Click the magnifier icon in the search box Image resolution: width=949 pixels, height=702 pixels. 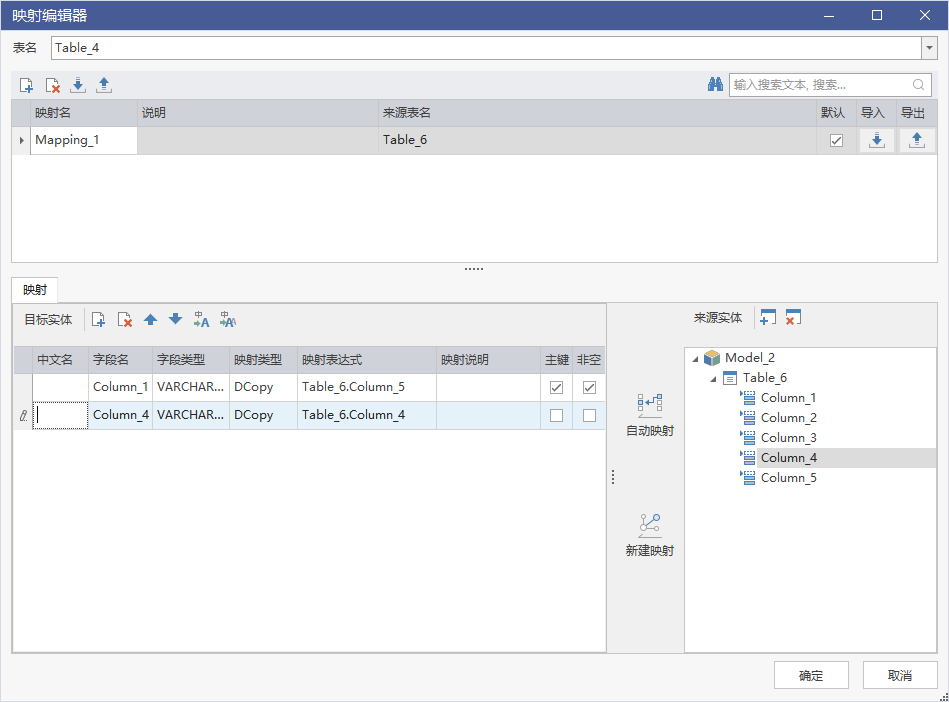pyautogui.click(x=918, y=85)
